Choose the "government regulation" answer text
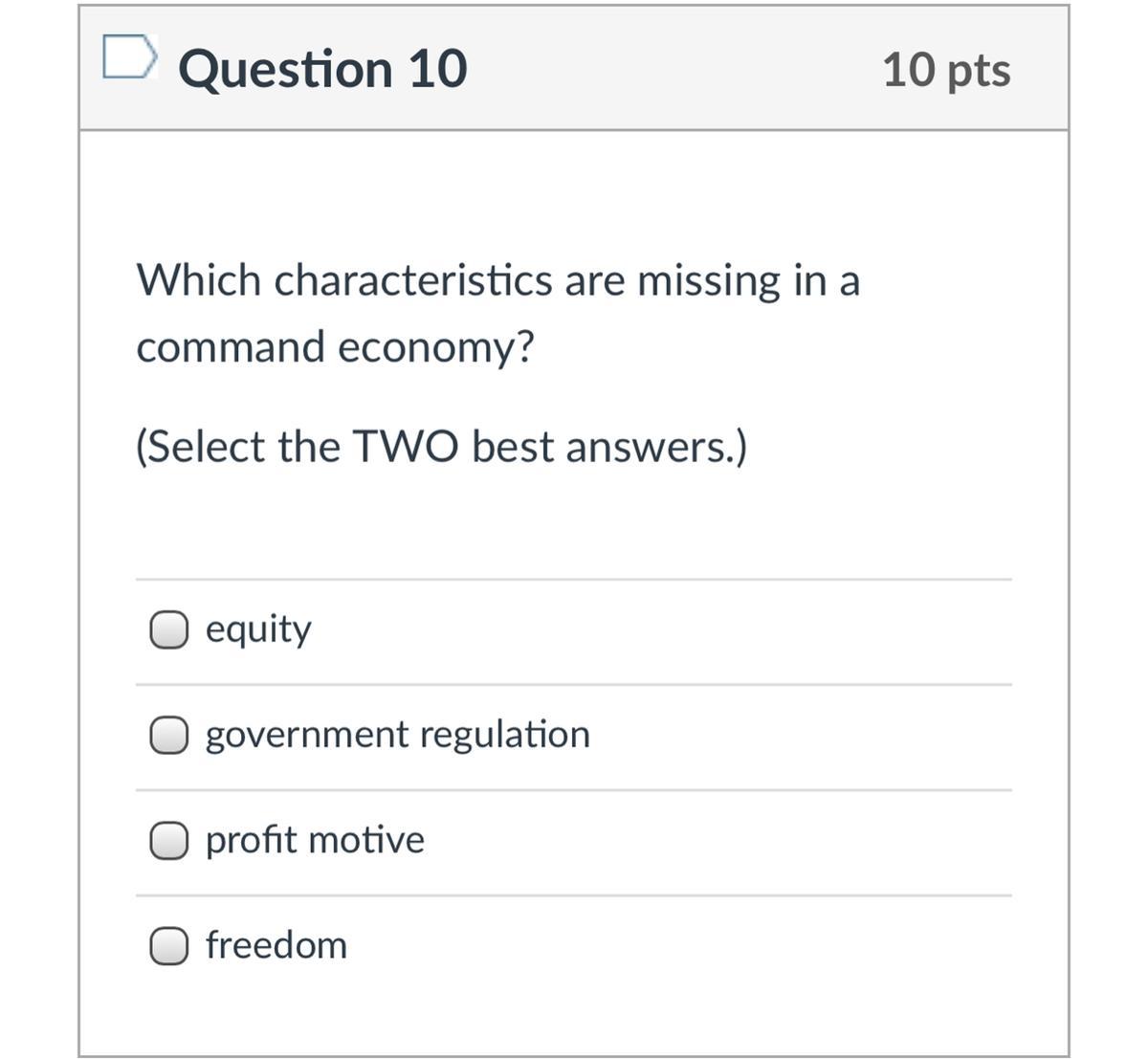 pyautogui.click(x=398, y=735)
